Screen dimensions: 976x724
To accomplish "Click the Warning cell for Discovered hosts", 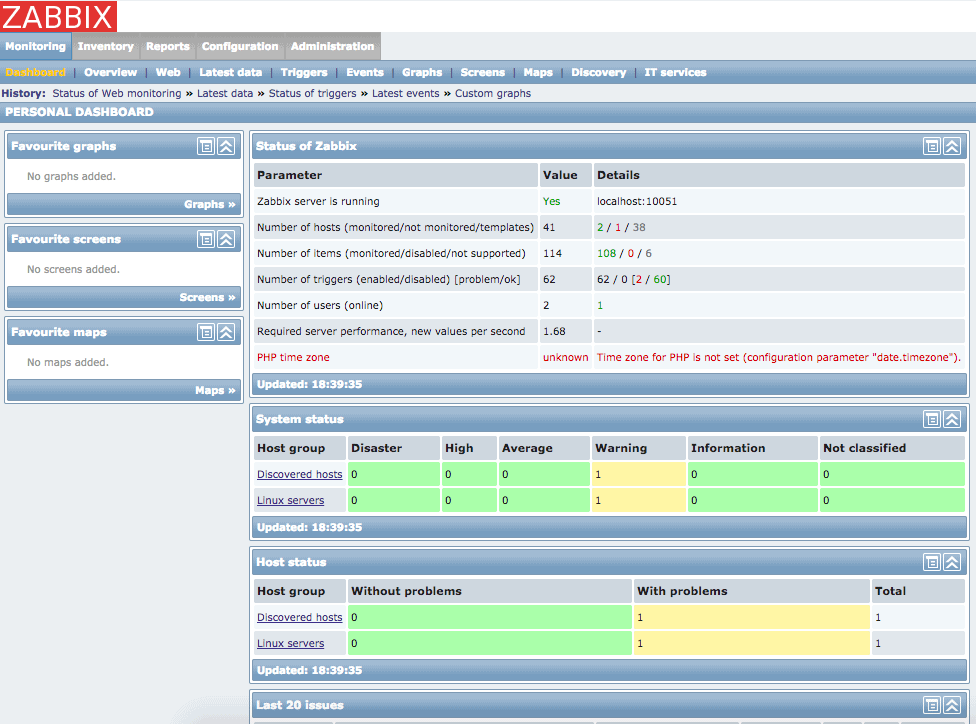I will pos(639,474).
